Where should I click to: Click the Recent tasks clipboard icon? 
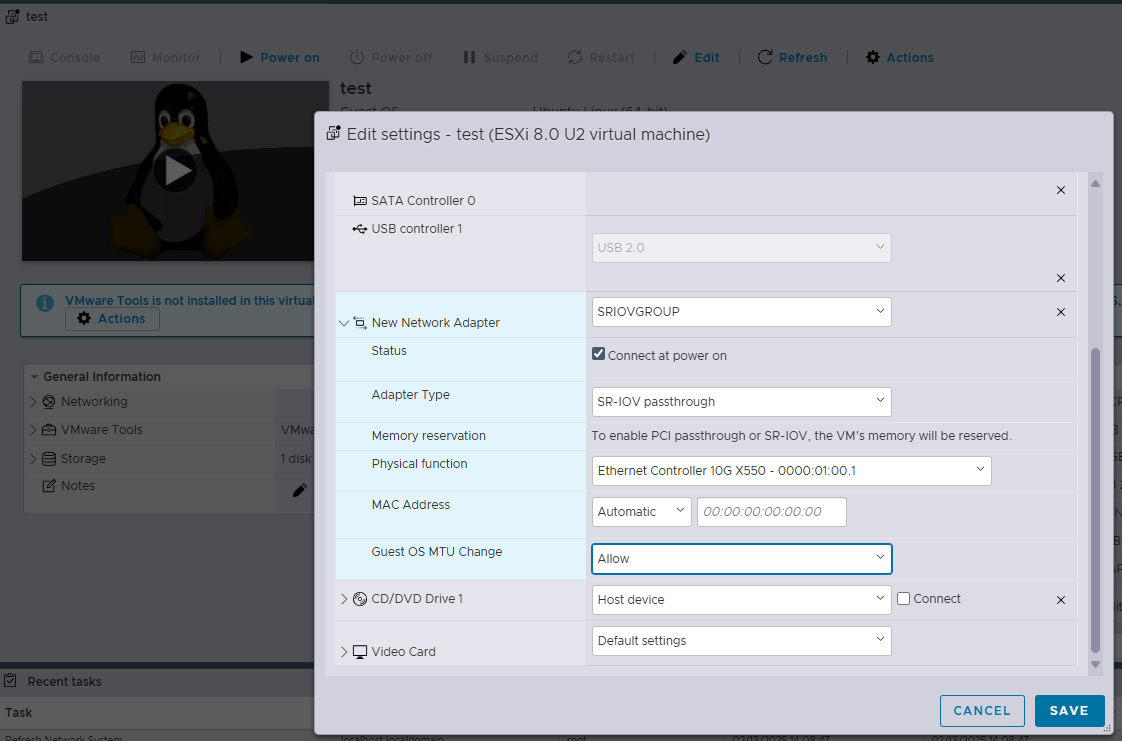click(11, 681)
